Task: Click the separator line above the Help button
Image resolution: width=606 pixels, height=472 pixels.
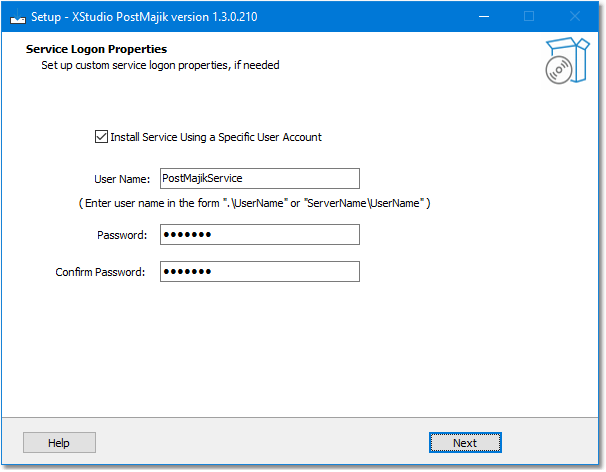Action: [300, 417]
